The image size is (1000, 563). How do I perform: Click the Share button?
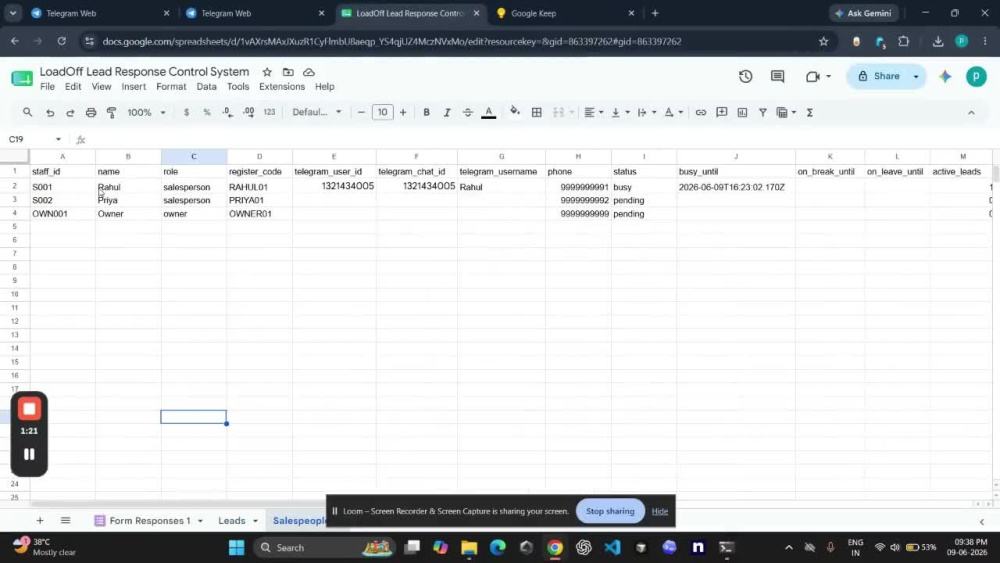[x=879, y=77]
